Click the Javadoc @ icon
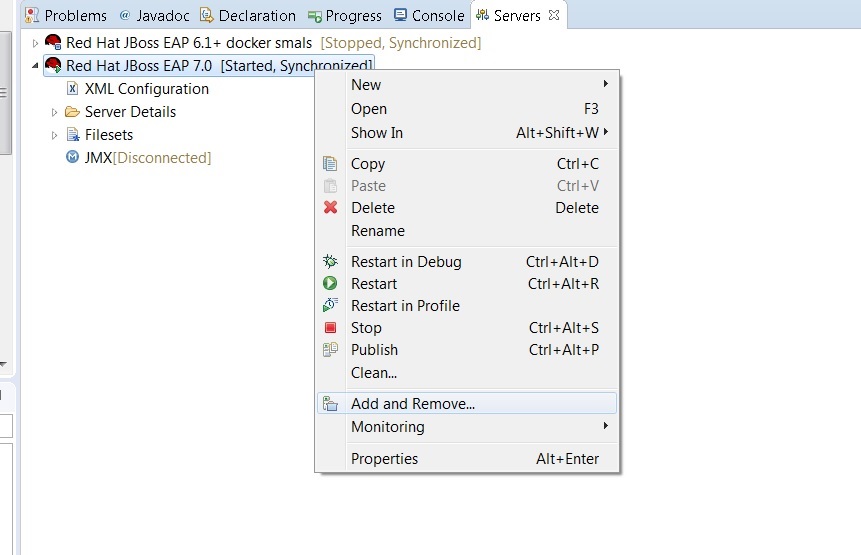 point(125,15)
